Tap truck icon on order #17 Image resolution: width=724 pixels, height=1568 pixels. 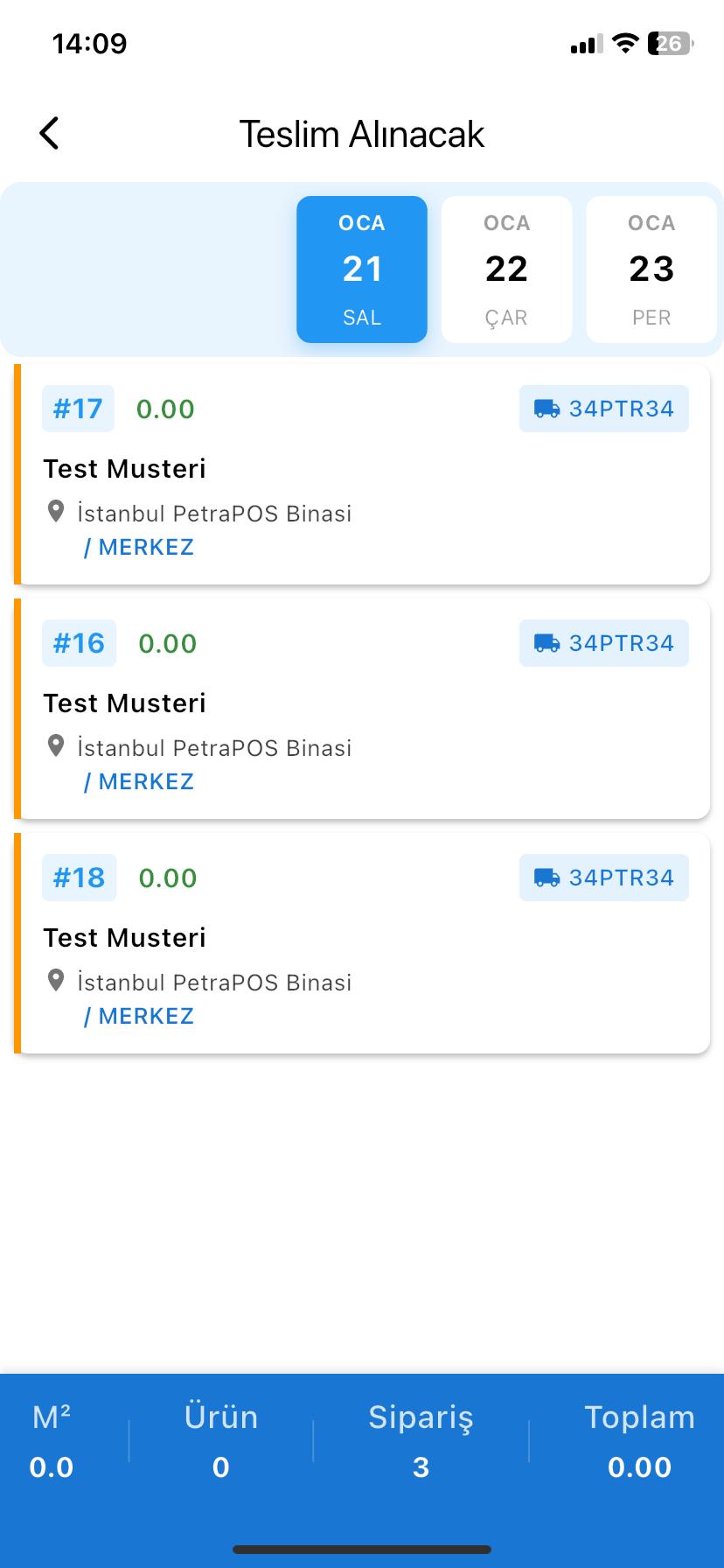547,409
